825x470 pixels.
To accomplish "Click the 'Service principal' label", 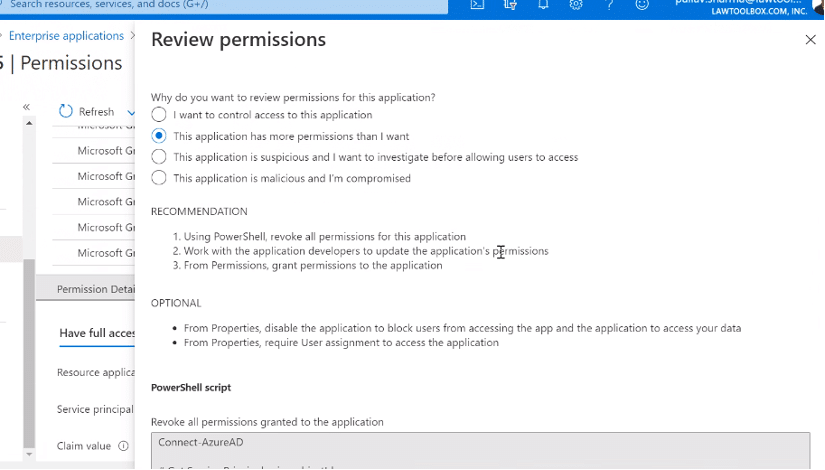I will pyautogui.click(x=95, y=409).
